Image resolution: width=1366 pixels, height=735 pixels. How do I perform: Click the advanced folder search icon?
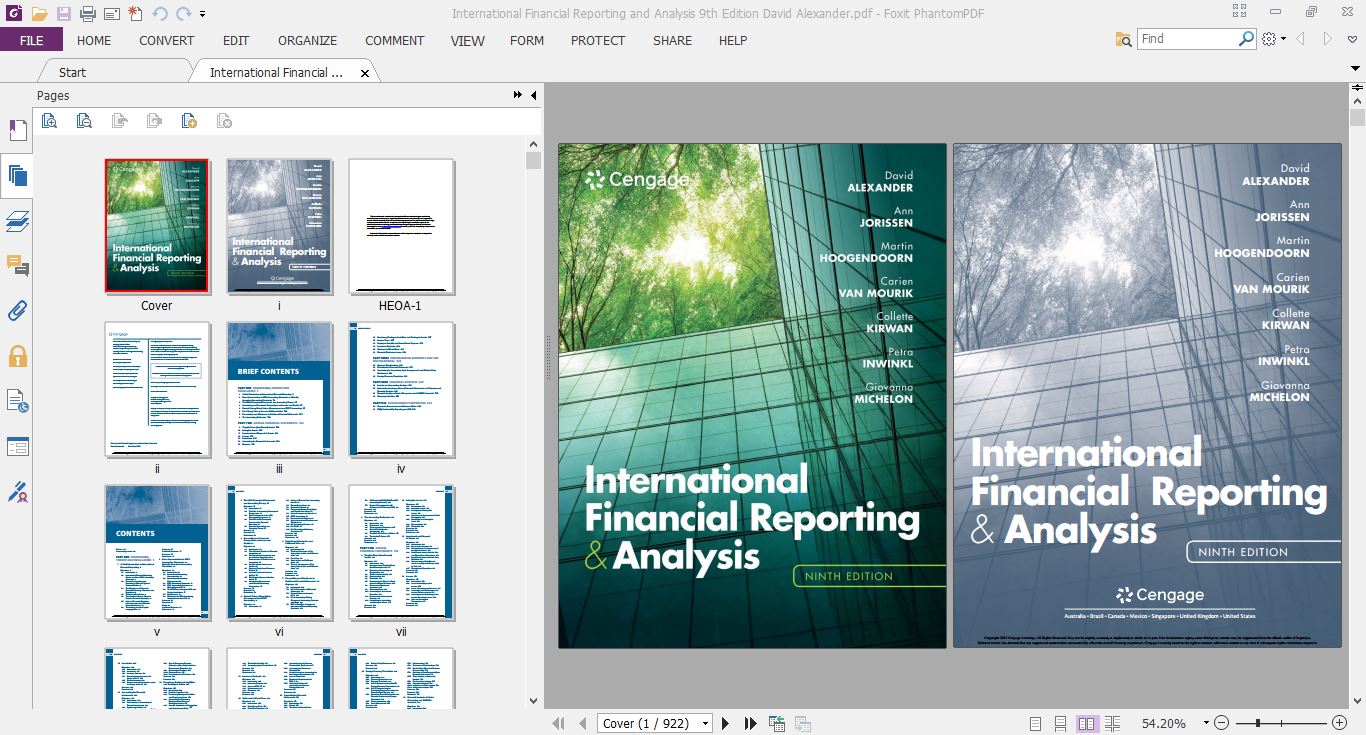pos(1124,39)
